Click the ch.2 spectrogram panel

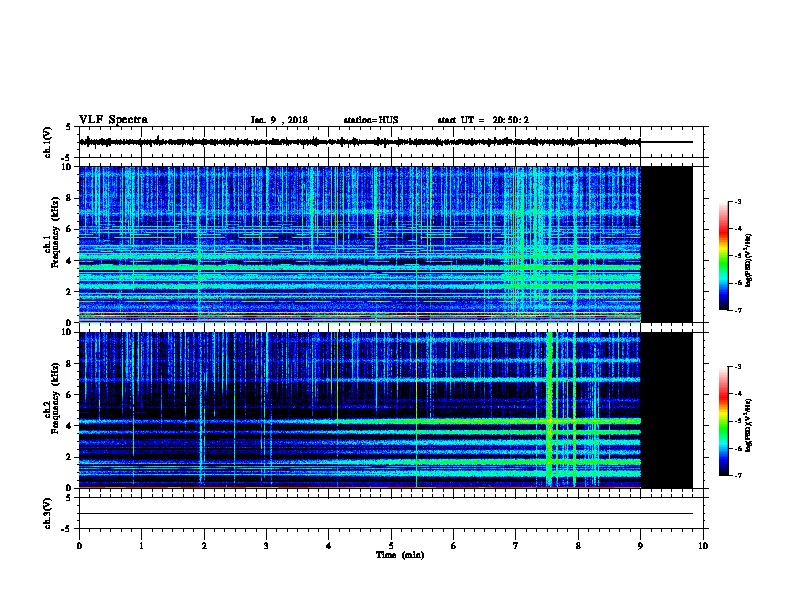[360, 410]
